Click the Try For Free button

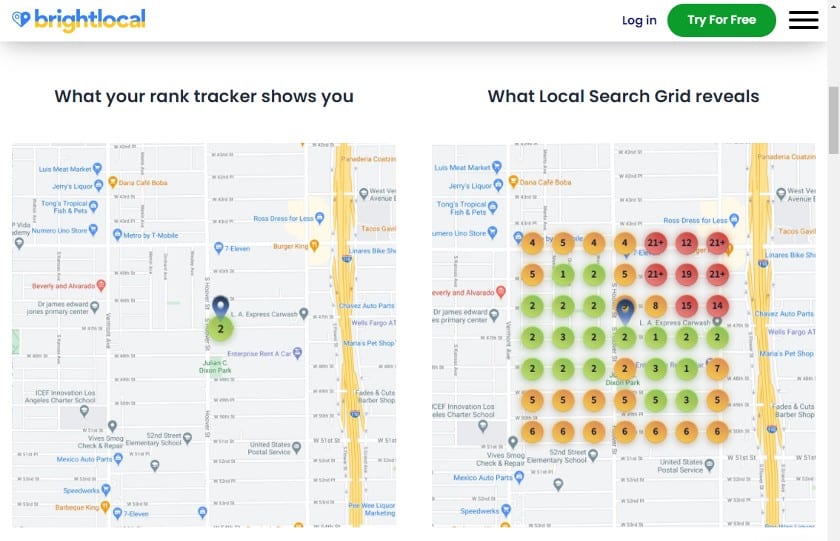[721, 20]
